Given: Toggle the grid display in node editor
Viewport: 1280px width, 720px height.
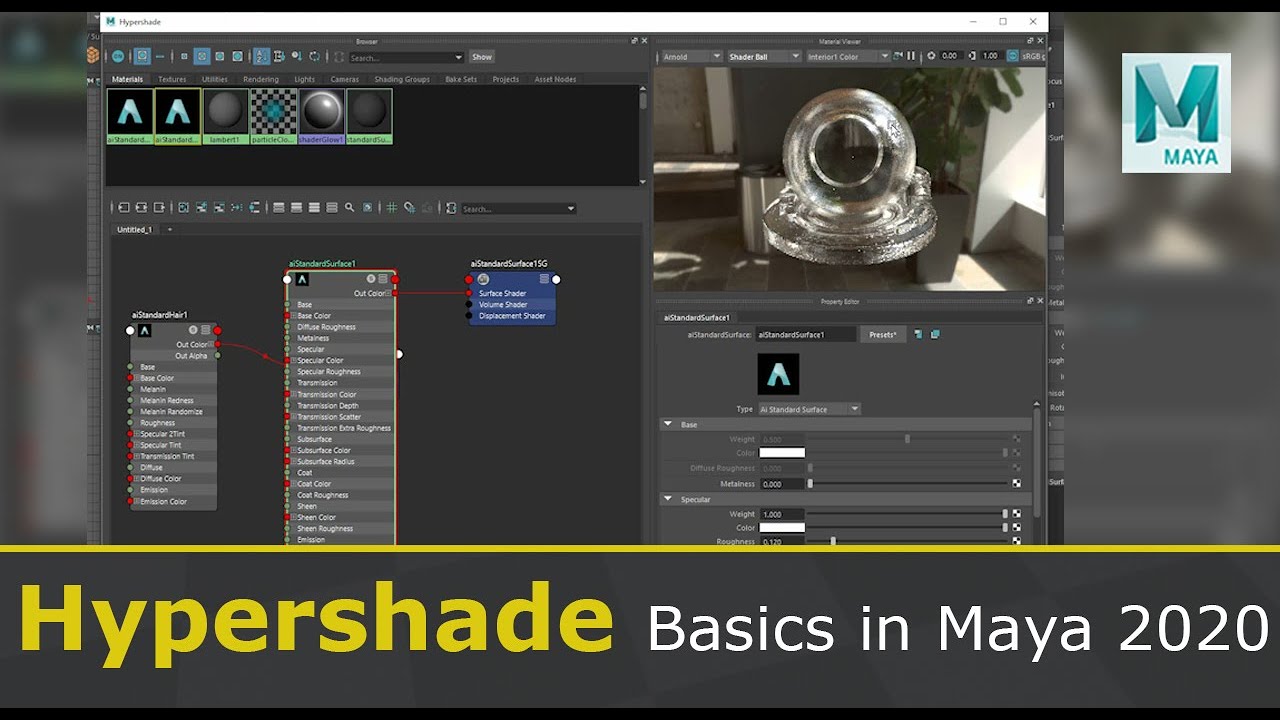Looking at the screenshot, I should pos(392,208).
